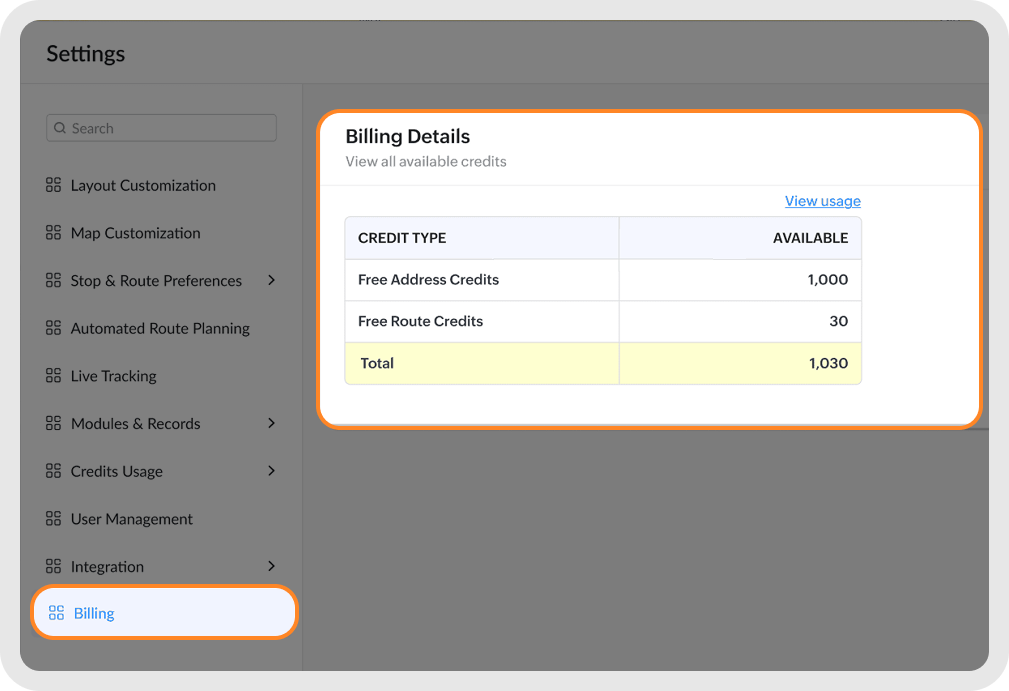Expand Stop & Route Preferences chevron
This screenshot has height=691, width=1009.
[x=271, y=280]
